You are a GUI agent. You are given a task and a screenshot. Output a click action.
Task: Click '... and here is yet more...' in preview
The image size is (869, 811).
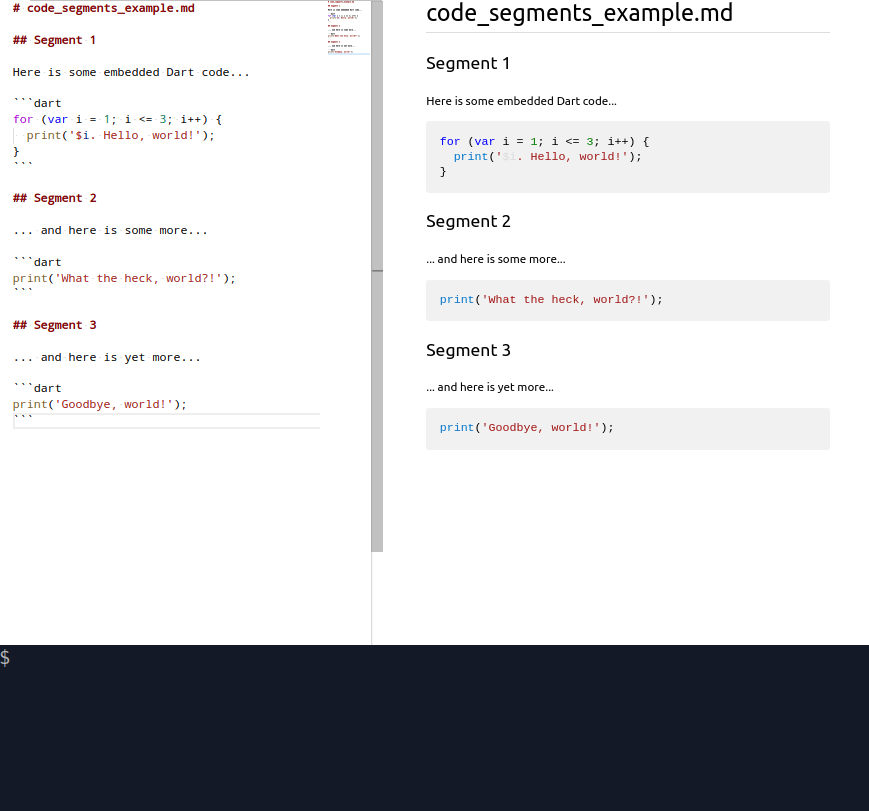point(489,387)
